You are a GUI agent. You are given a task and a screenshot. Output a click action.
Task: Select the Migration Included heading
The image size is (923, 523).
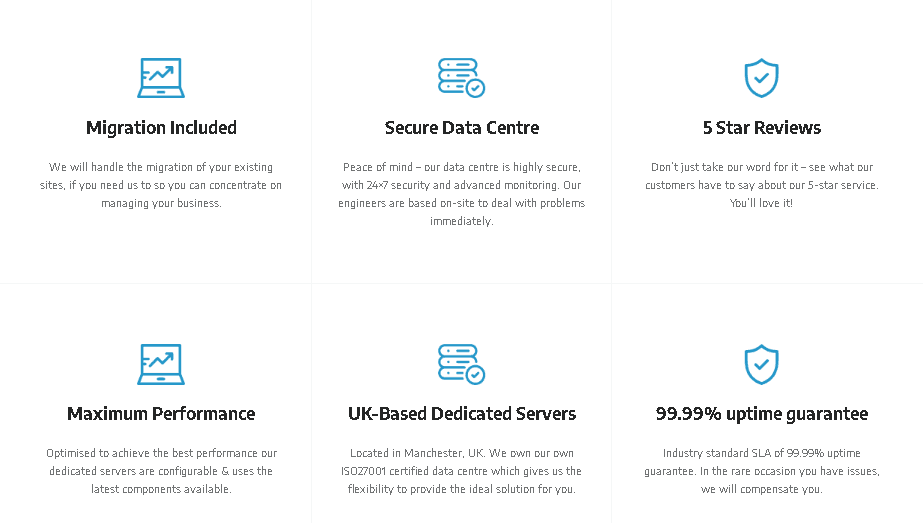coord(161,128)
